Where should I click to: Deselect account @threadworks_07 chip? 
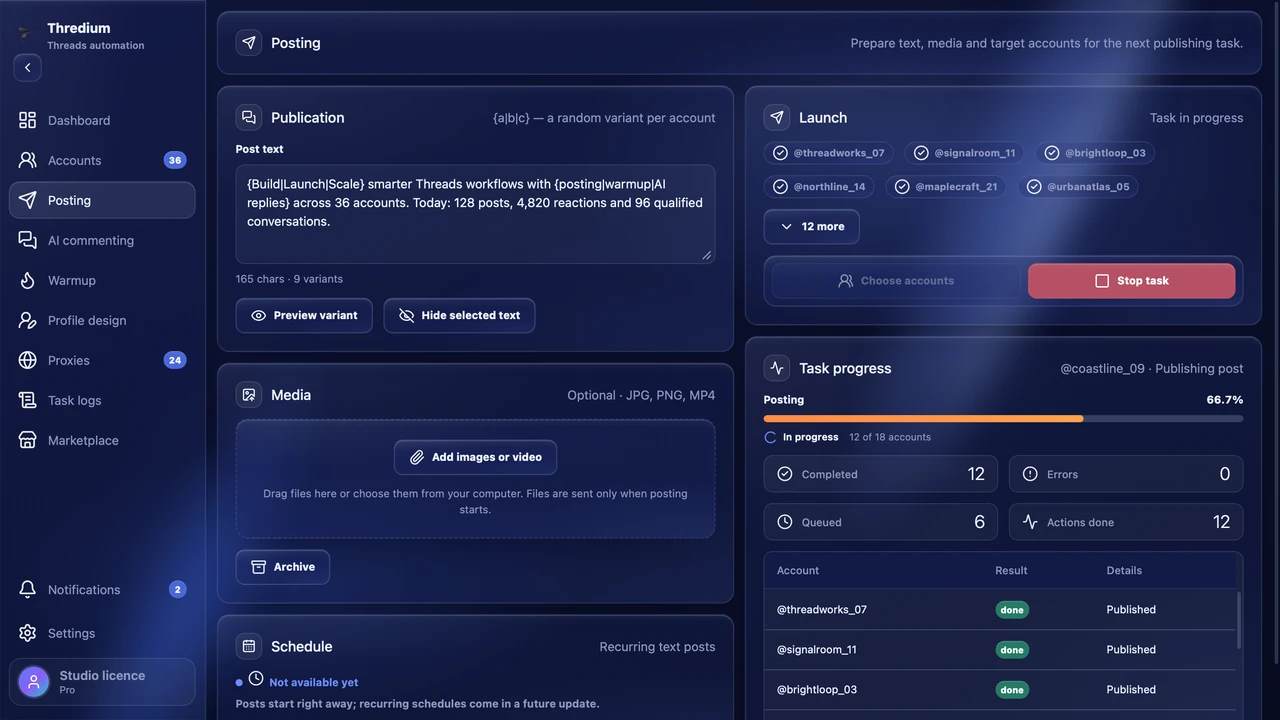pos(829,153)
